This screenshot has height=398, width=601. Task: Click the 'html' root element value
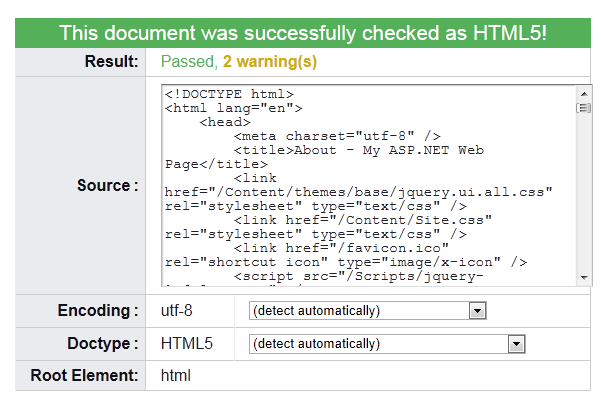click(176, 375)
